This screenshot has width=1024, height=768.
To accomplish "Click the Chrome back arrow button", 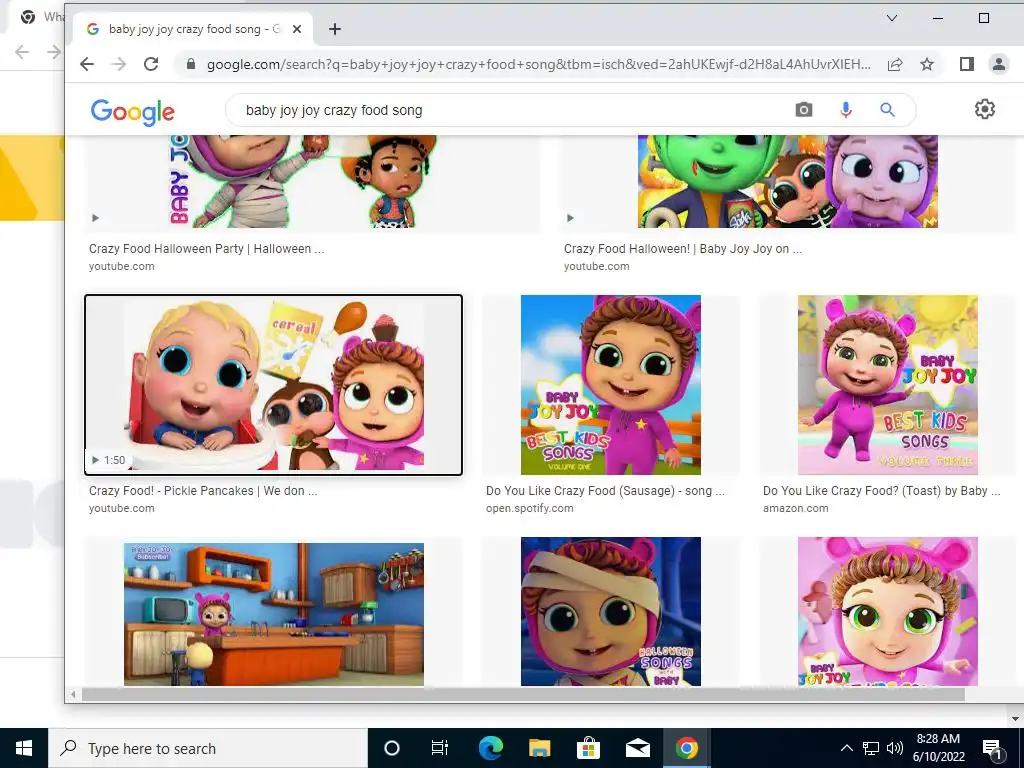I will (87, 64).
